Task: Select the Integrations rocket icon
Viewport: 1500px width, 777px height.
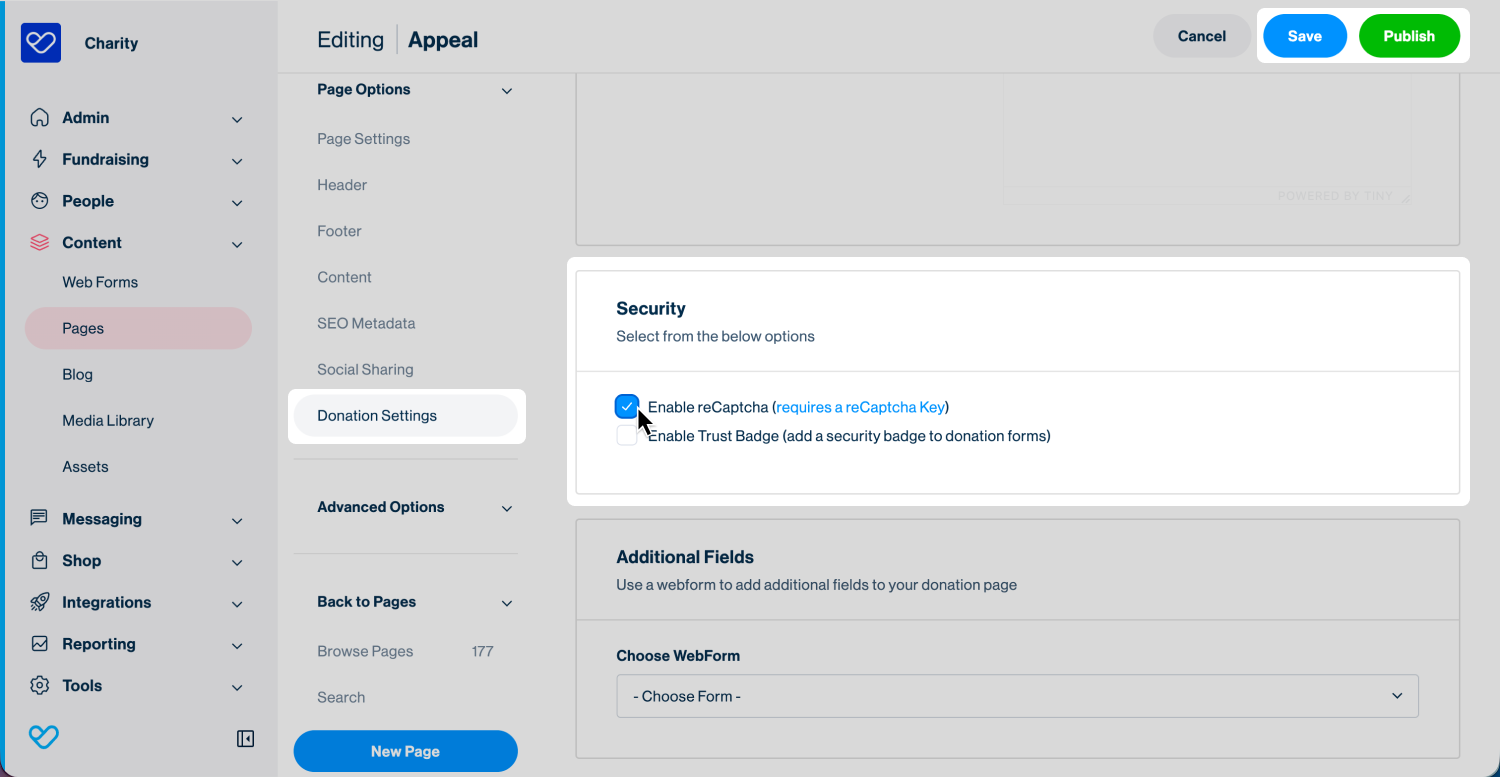Action: [x=37, y=602]
